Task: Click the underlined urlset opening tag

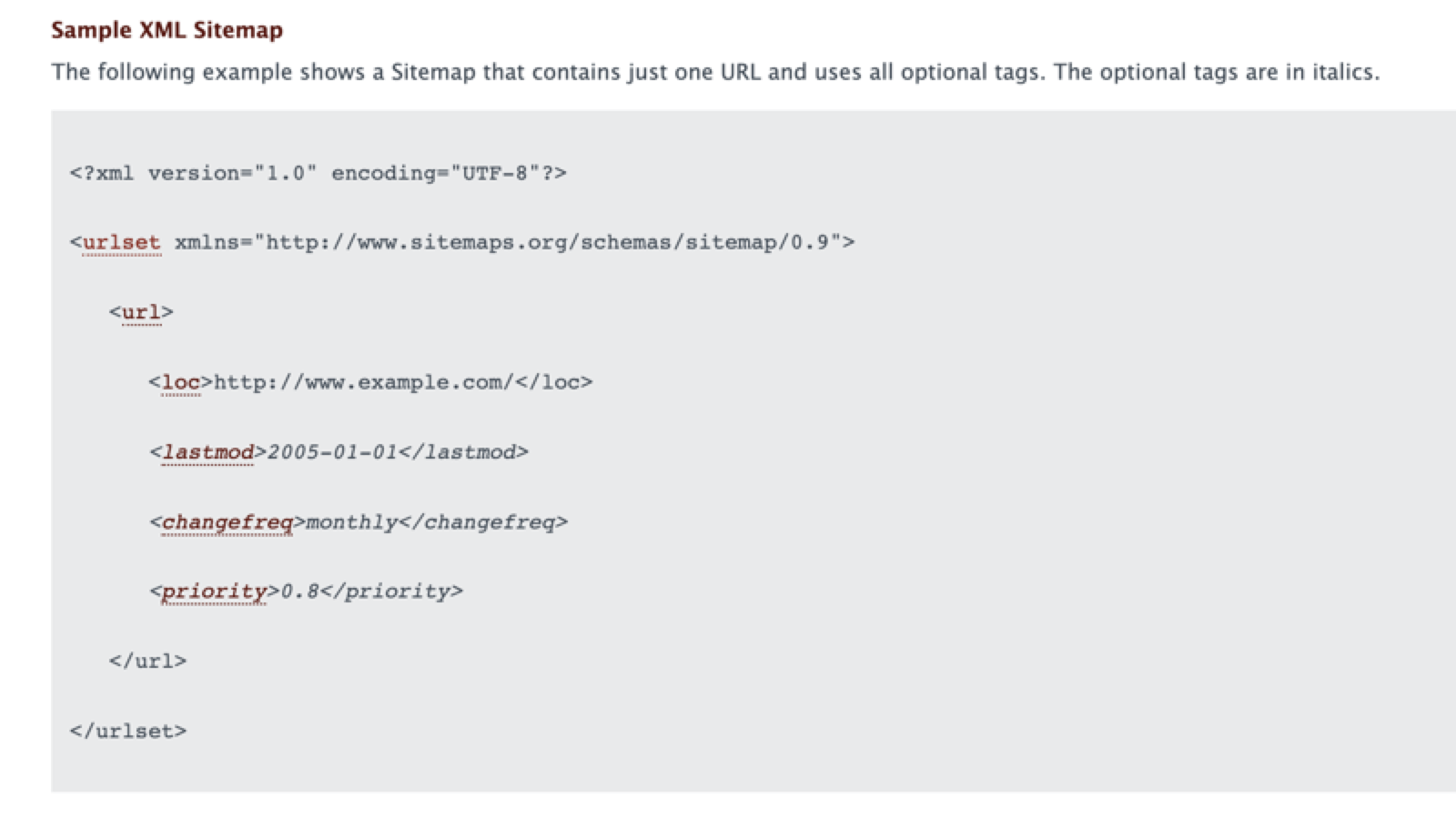Action: 121,242
